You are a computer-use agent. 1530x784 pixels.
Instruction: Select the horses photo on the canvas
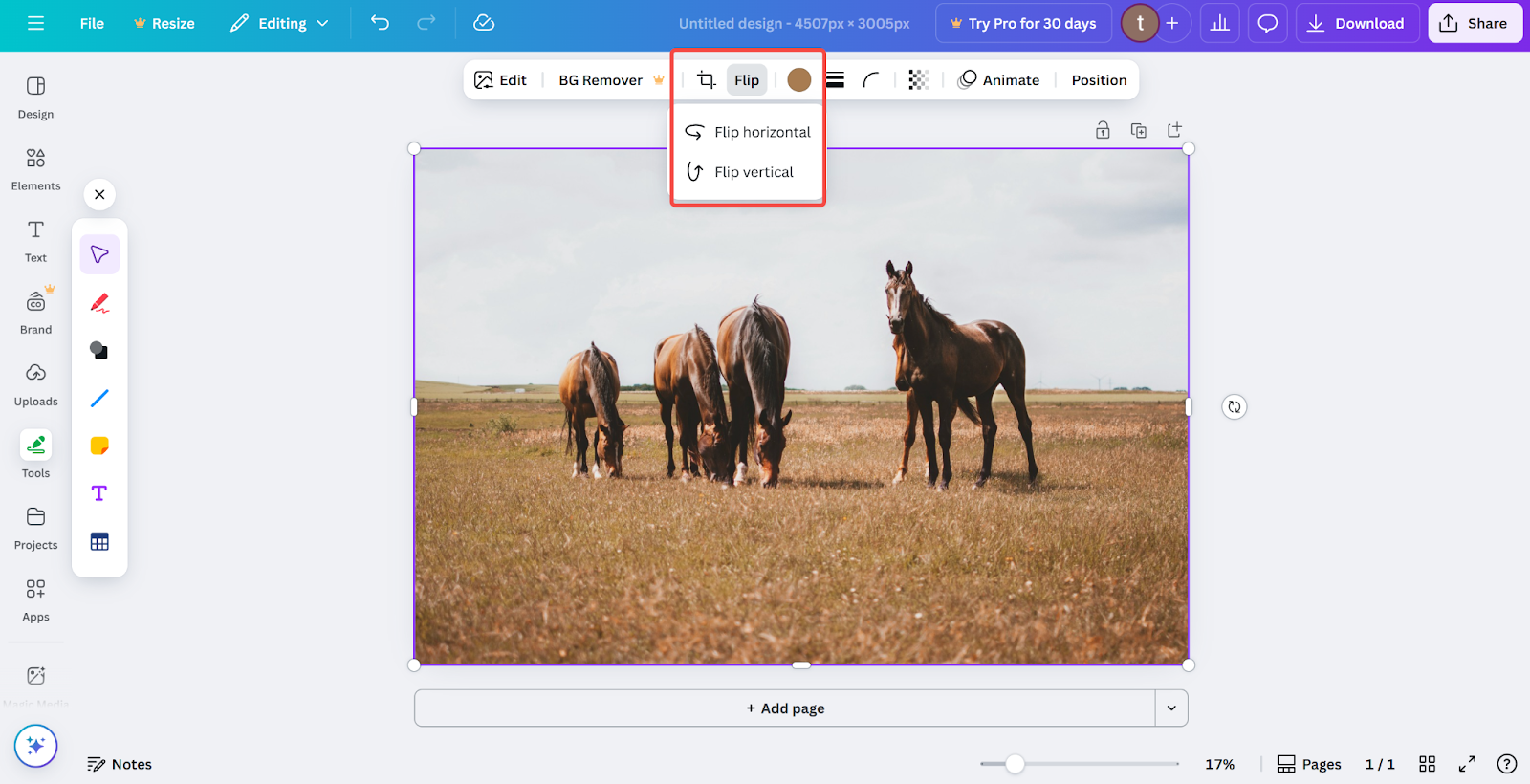pos(801,406)
